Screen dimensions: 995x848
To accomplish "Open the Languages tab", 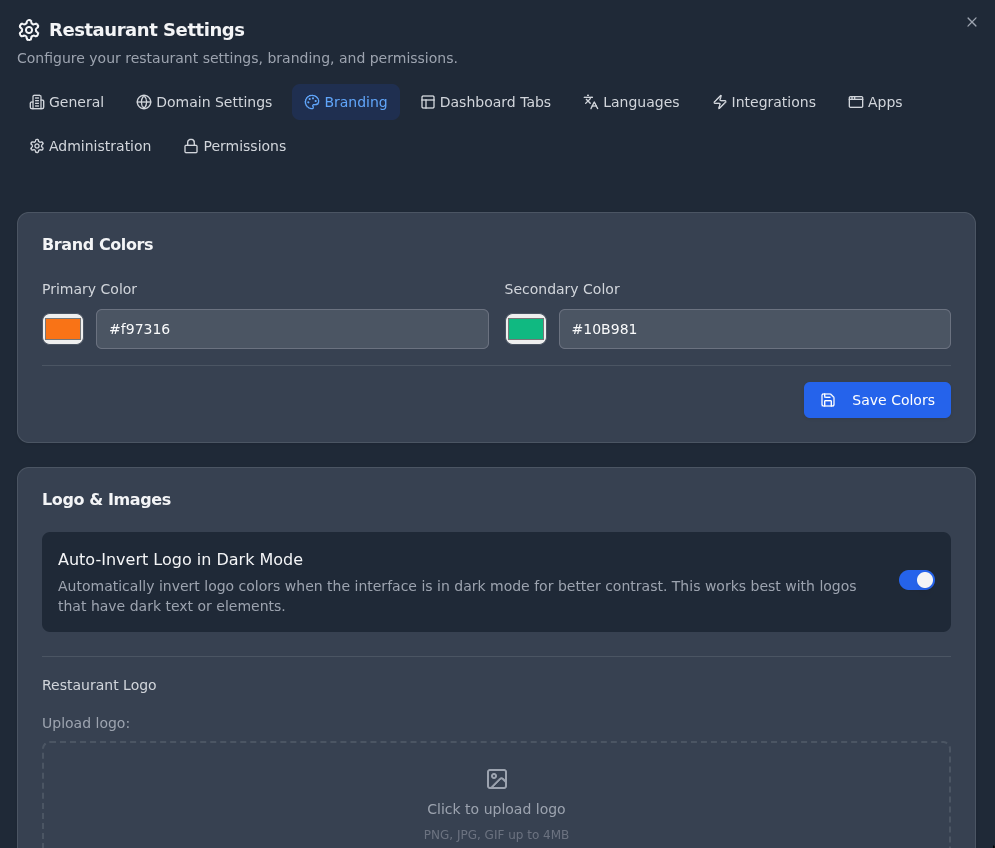I will (631, 102).
